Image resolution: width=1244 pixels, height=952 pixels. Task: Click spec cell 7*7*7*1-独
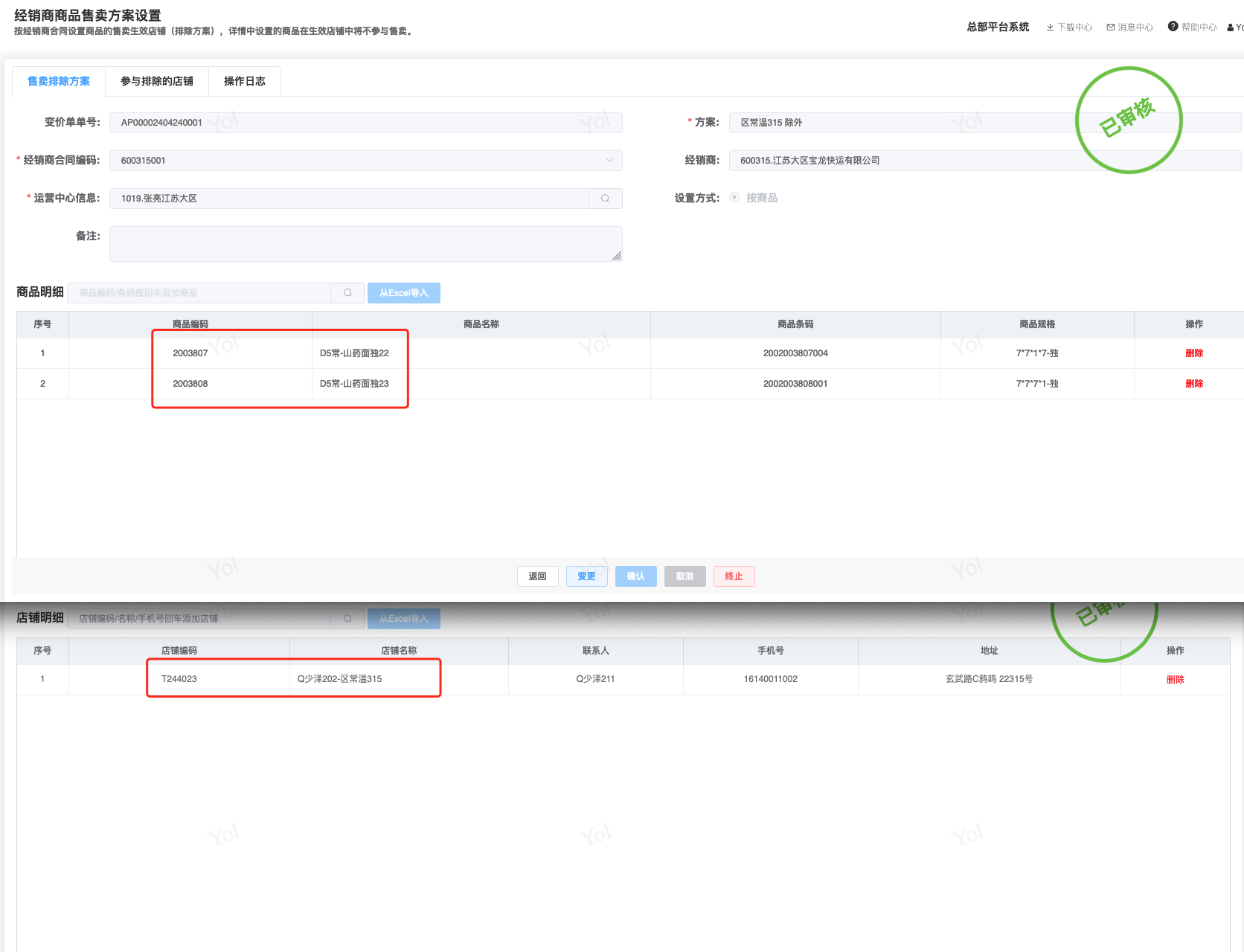[x=1037, y=384]
